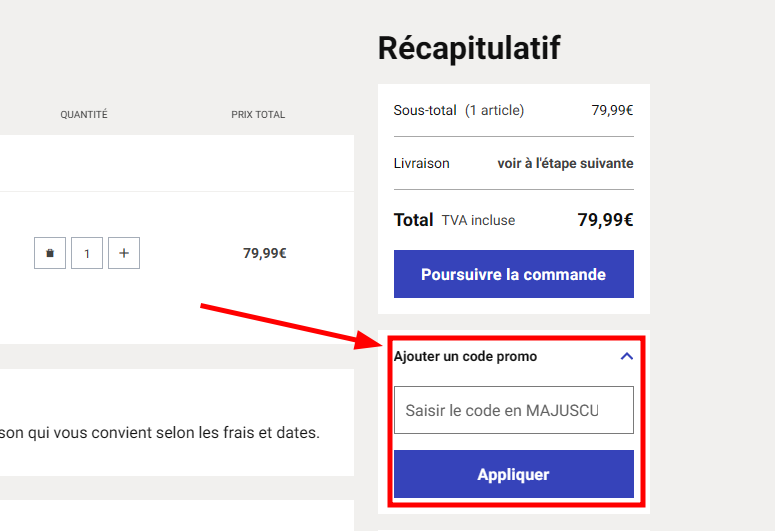
Task: Click "voir à l'étape suivante" delivery text
Action: tap(565, 163)
